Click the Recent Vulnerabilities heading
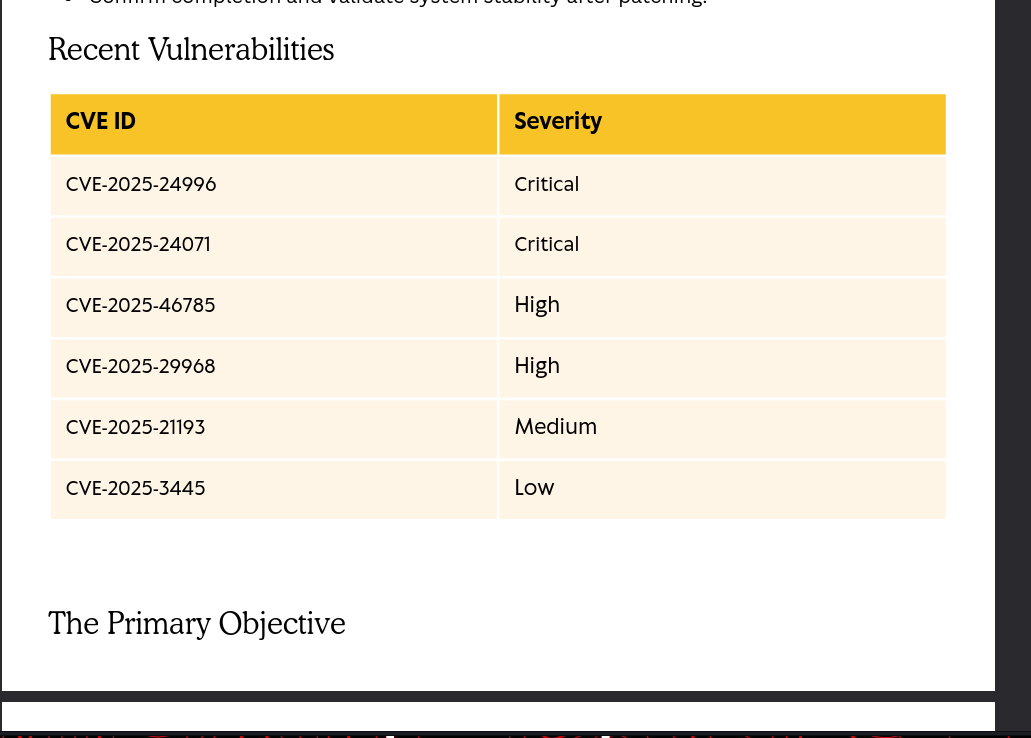1031x738 pixels. tap(191, 50)
